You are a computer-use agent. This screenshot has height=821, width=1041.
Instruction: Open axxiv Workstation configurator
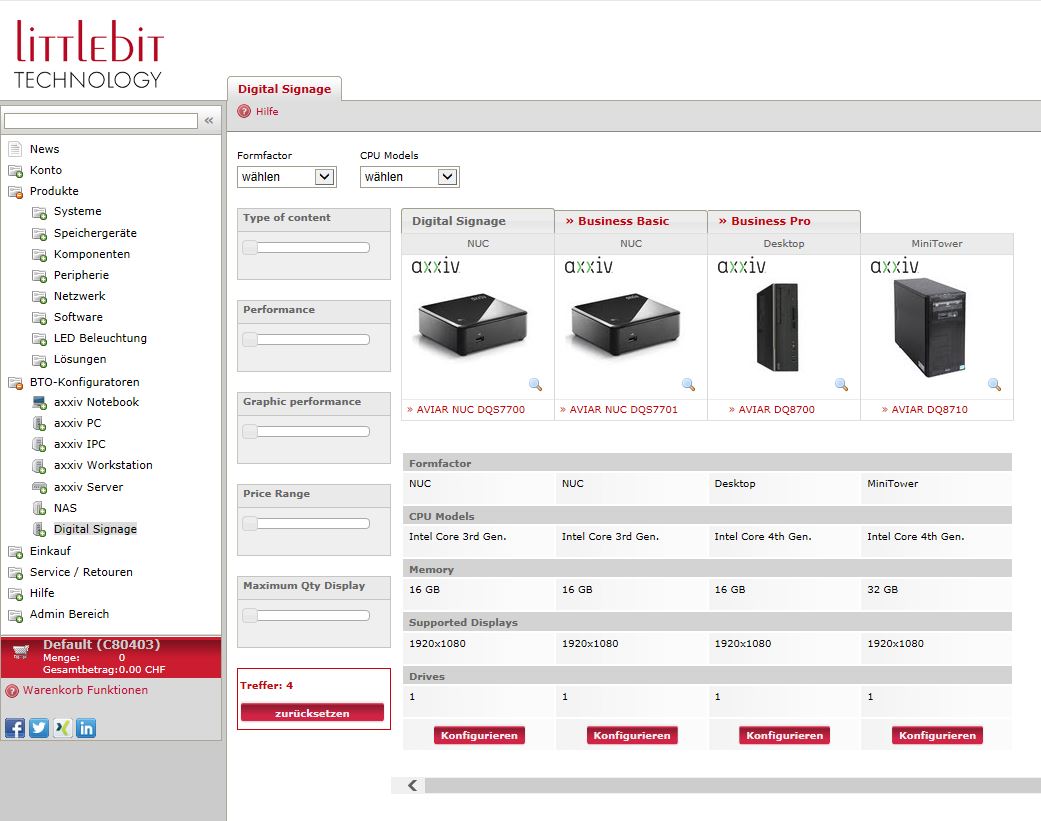click(x=103, y=465)
